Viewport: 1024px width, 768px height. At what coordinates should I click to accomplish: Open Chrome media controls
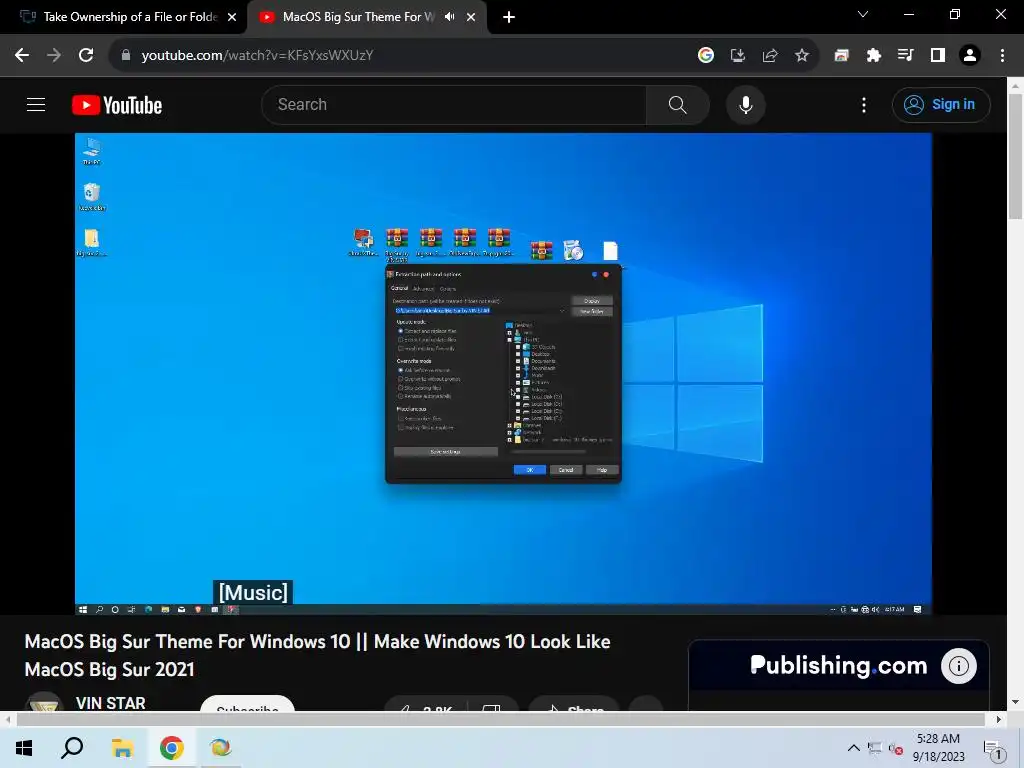pyautogui.click(x=906, y=55)
